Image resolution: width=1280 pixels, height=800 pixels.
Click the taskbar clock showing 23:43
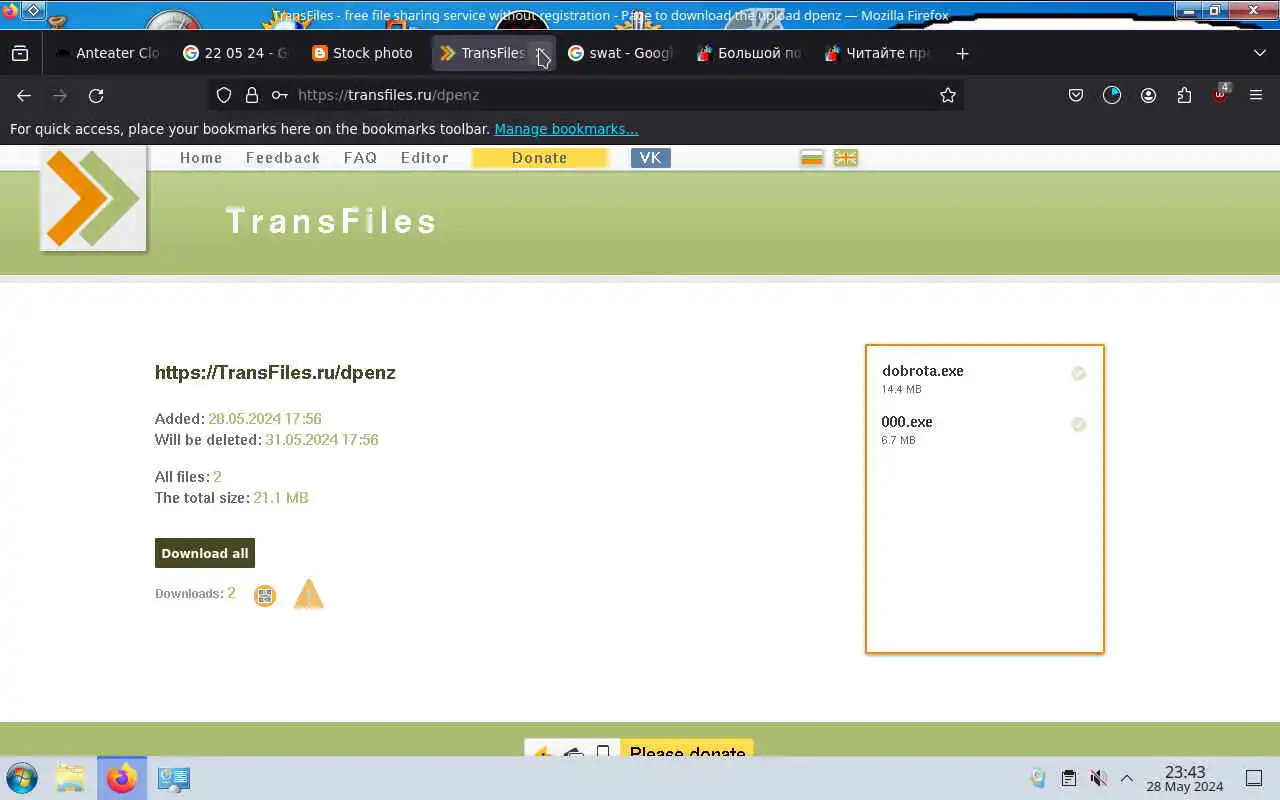coord(1185,778)
